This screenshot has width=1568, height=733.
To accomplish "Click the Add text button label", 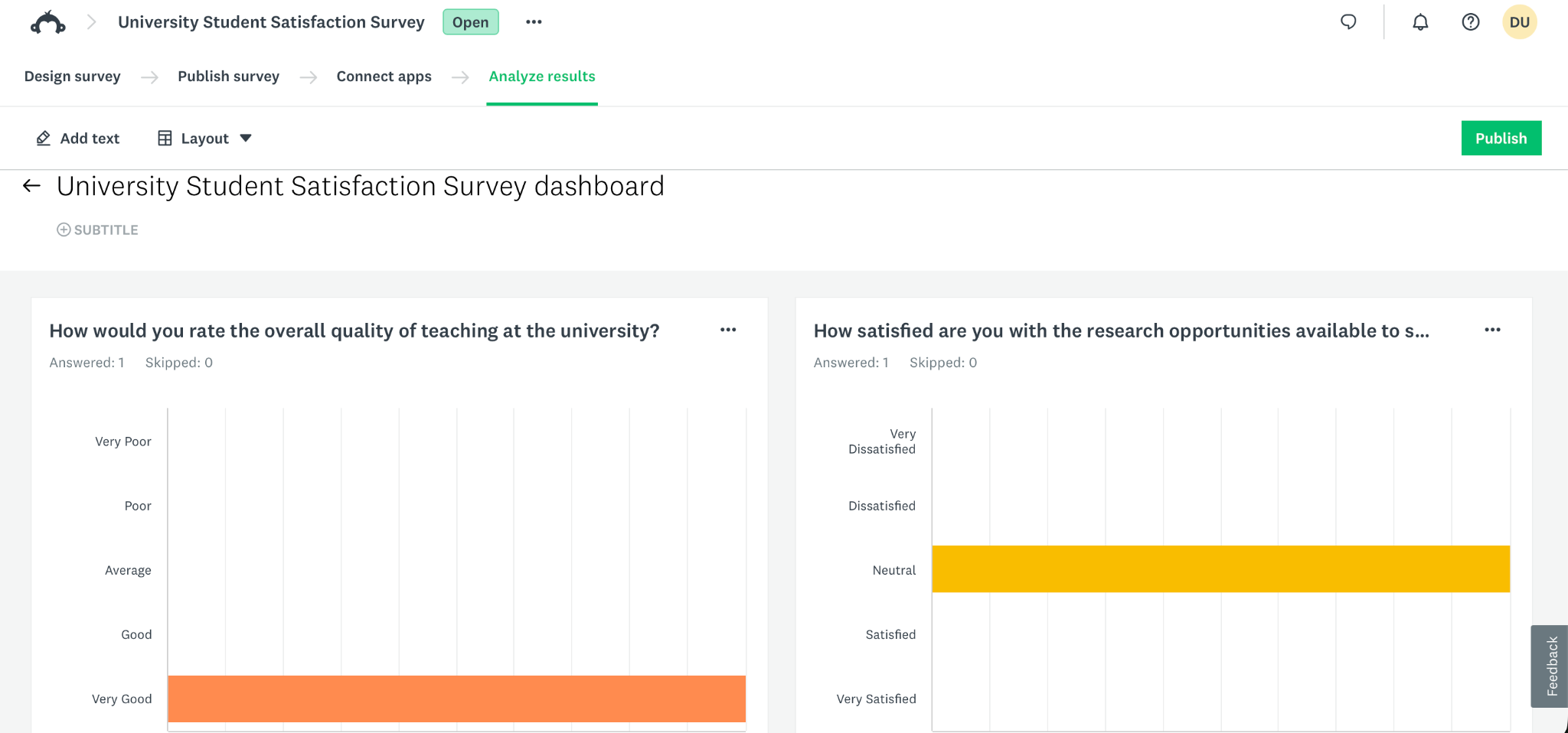I will [90, 138].
